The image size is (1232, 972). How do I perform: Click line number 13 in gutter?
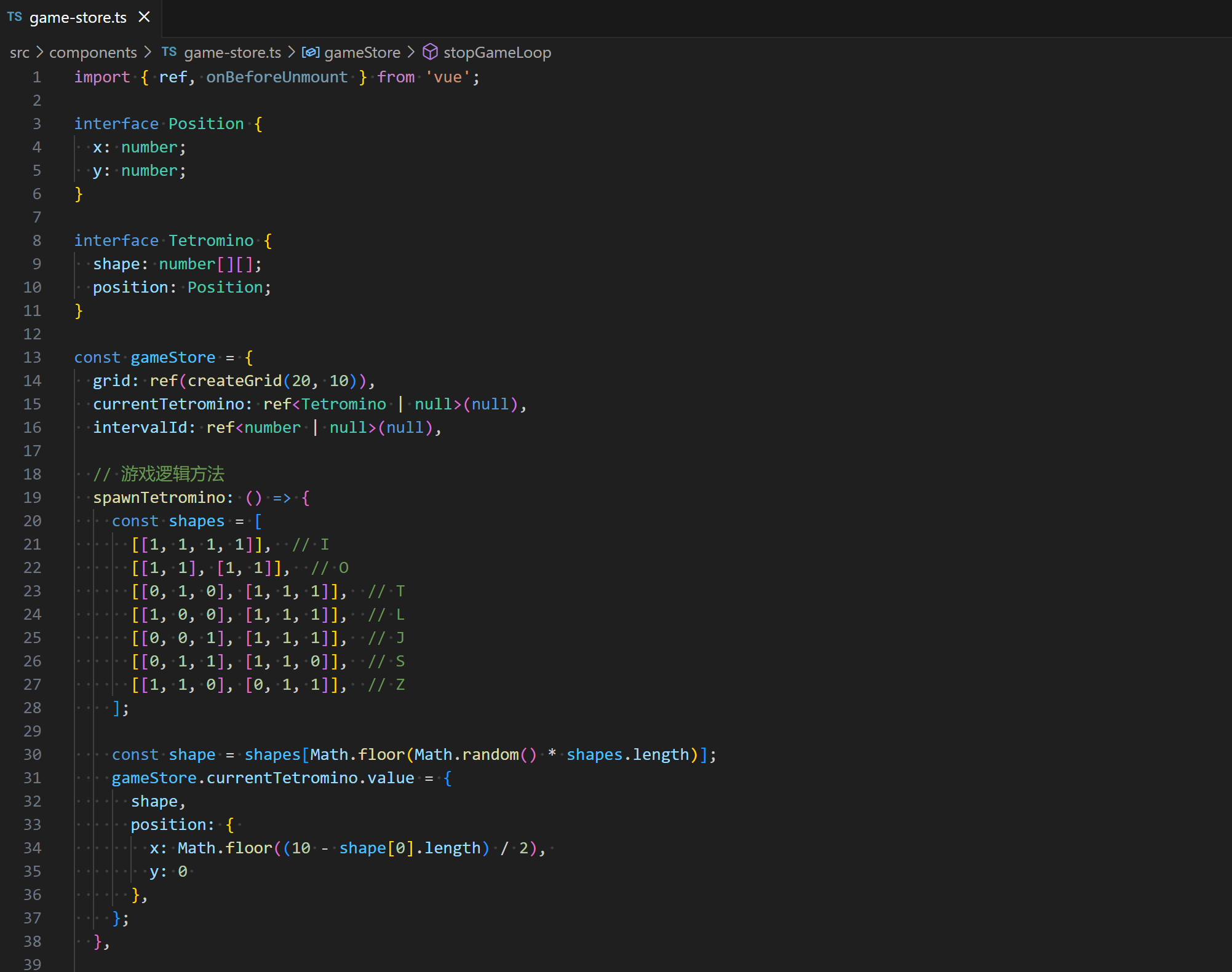pos(32,357)
